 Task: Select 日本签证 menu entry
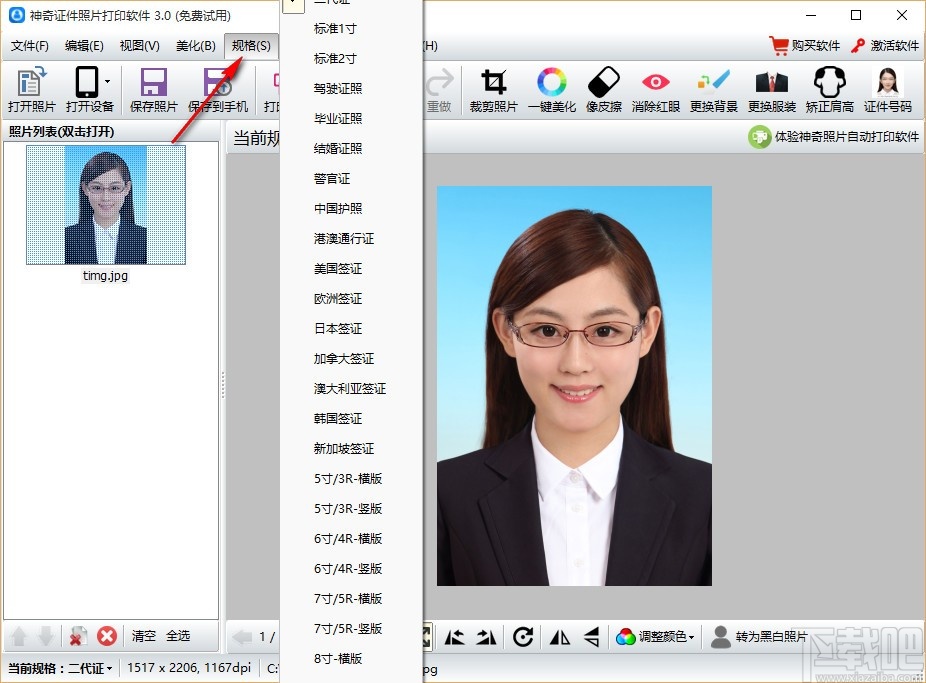click(351, 329)
